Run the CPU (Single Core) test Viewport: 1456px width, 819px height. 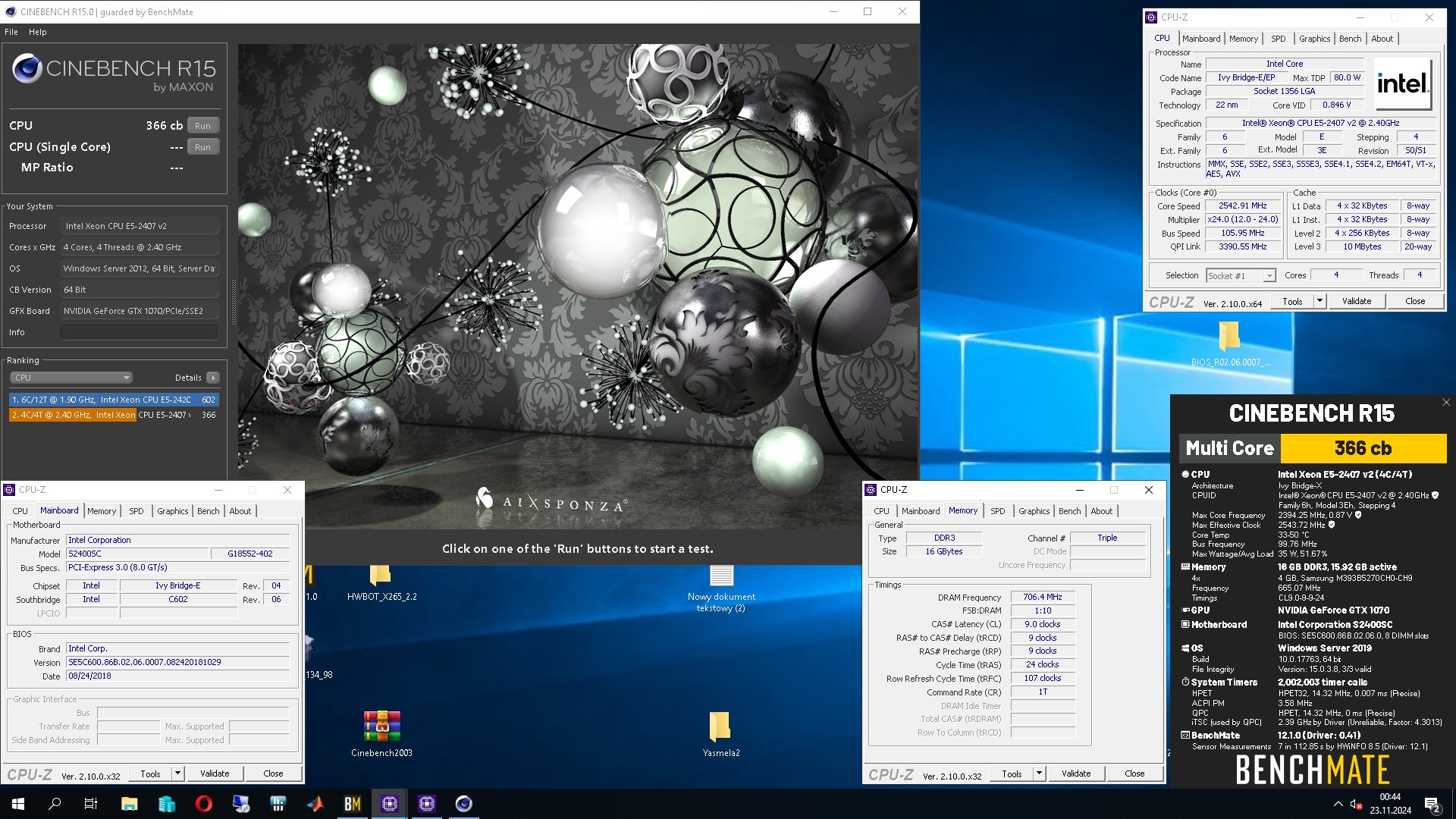[202, 147]
